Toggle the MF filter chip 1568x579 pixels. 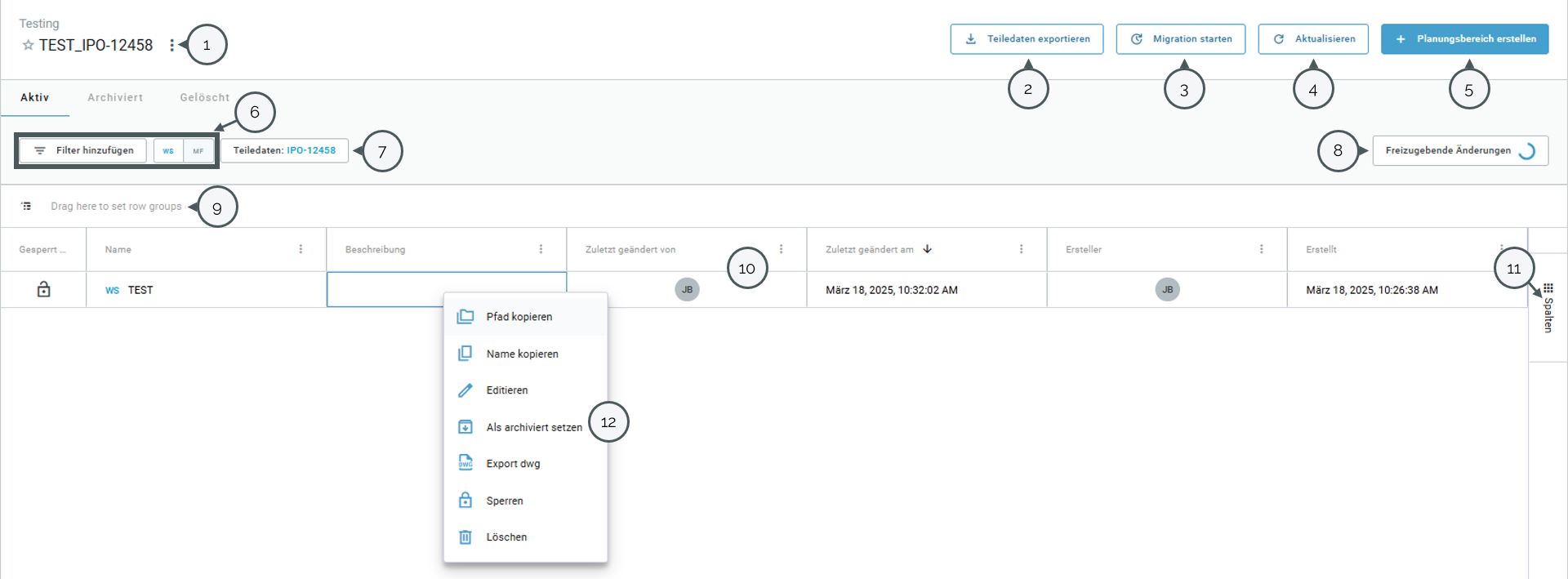198,151
